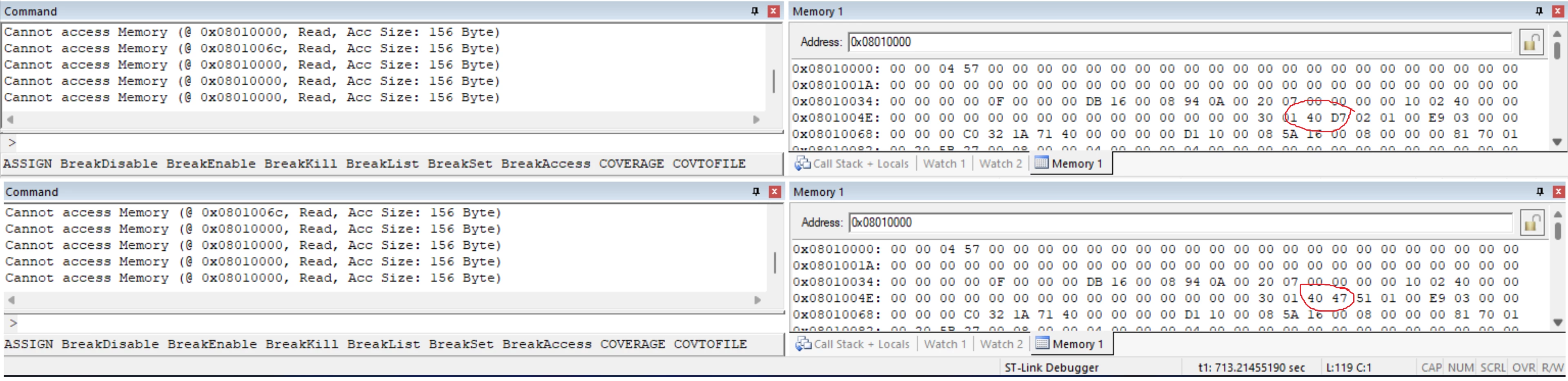Open Call Stack + Locals tab in upper pane
The image size is (1568, 381).
(x=852, y=164)
